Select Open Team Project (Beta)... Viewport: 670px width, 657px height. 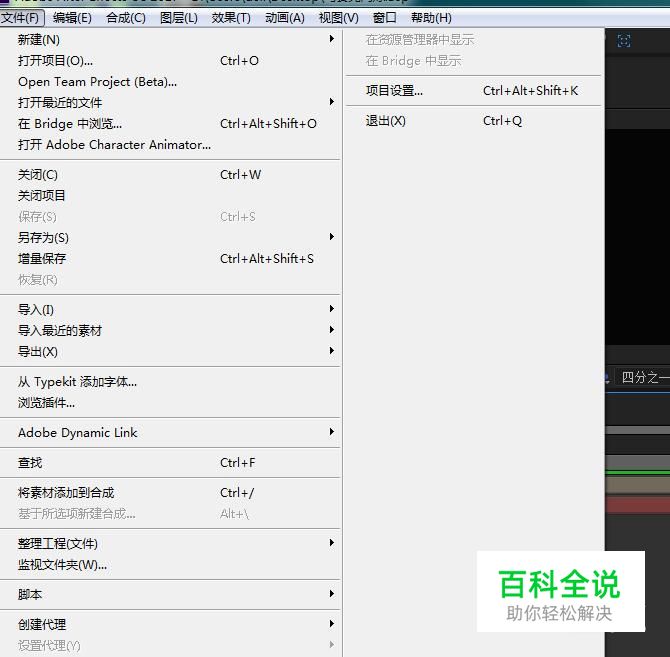[170, 82]
